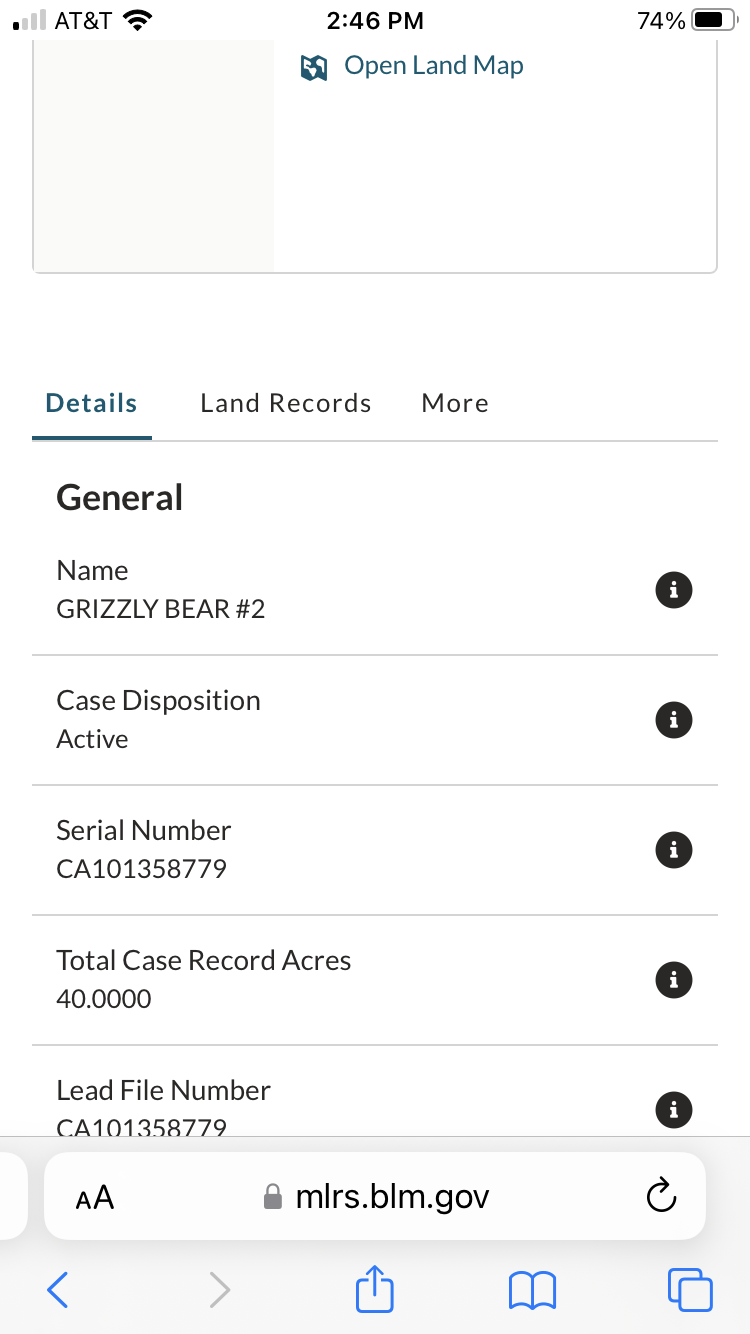Show all open tabs in Safari
The height and width of the screenshot is (1334, 750).
[690, 1290]
